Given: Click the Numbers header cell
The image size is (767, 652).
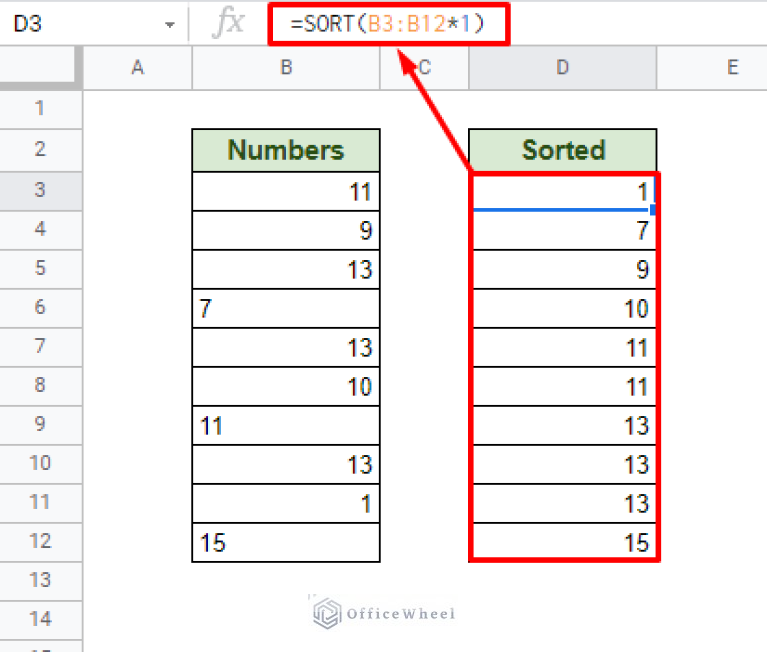Looking at the screenshot, I should click(286, 150).
